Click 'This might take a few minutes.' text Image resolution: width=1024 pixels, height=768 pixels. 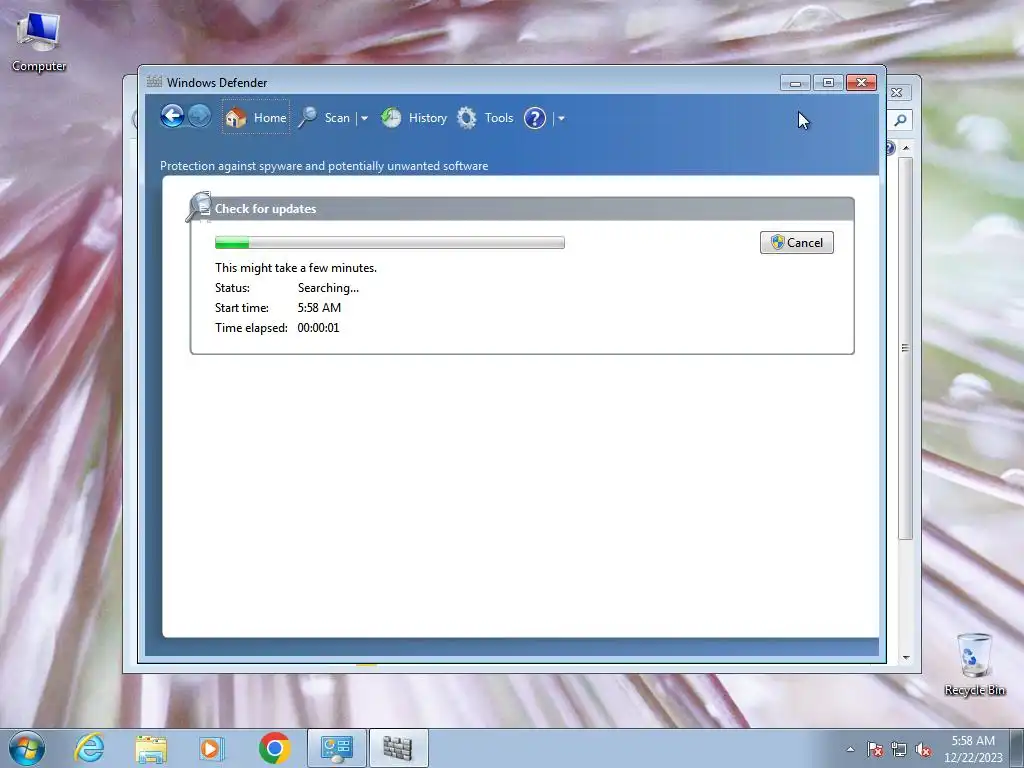(x=296, y=268)
